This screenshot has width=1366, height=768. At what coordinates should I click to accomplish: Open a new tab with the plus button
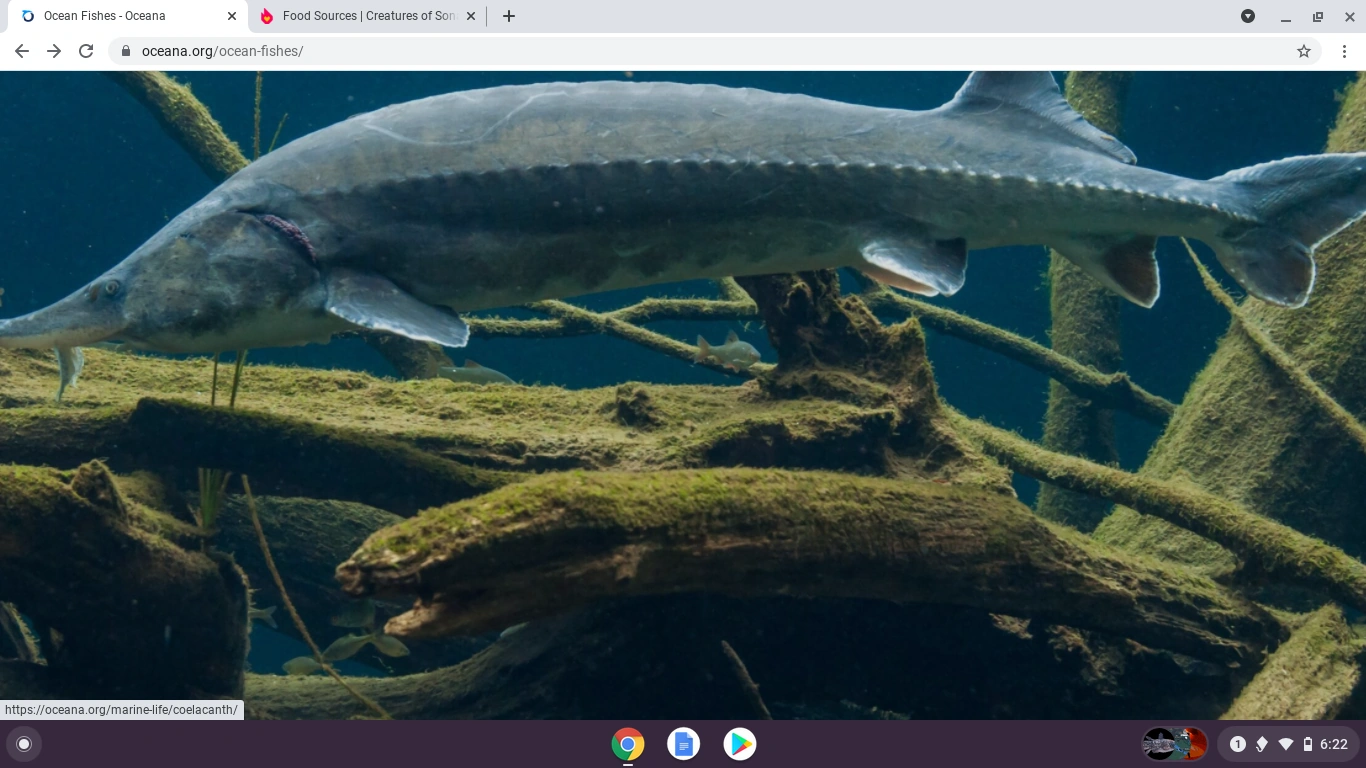[509, 16]
